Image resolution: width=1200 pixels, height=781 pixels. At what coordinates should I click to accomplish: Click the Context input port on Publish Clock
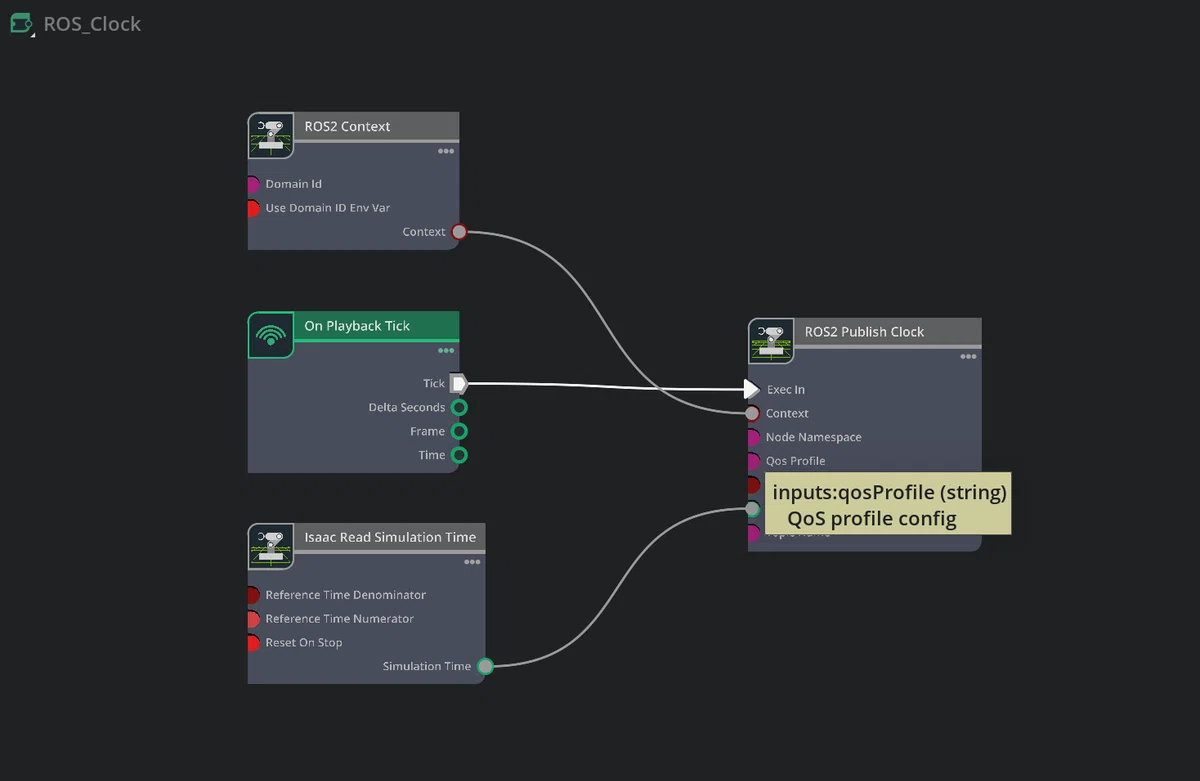point(752,413)
